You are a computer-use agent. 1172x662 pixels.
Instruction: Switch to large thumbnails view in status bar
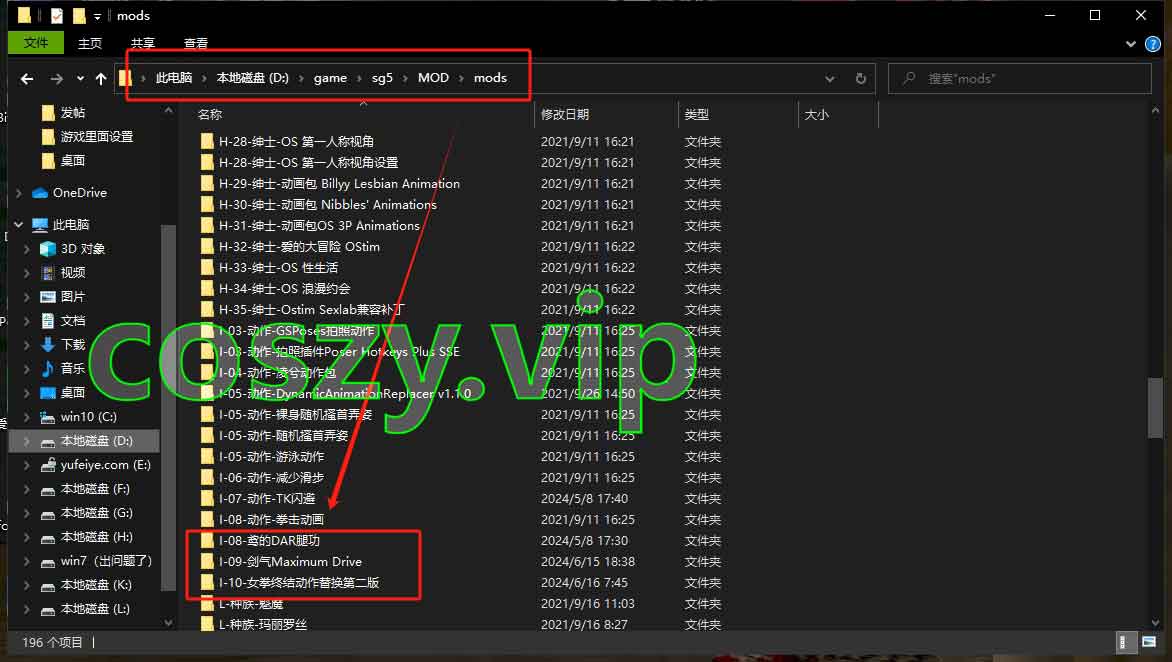(1149, 643)
